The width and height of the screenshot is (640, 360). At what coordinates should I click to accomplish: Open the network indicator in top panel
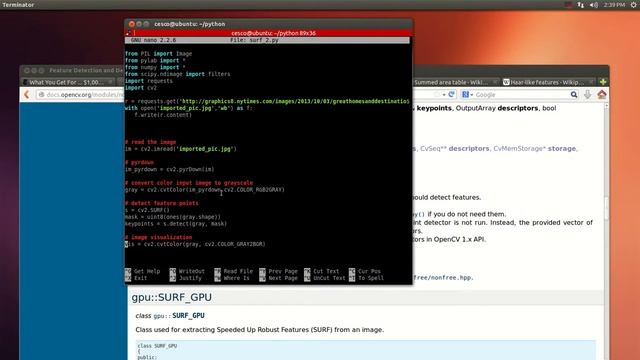(581, 5)
